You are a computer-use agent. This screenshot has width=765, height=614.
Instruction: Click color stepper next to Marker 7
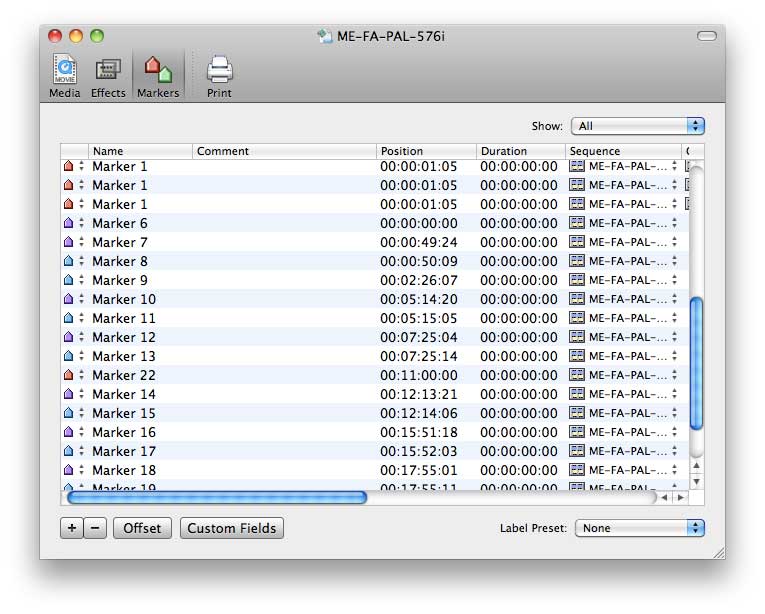tap(81, 242)
